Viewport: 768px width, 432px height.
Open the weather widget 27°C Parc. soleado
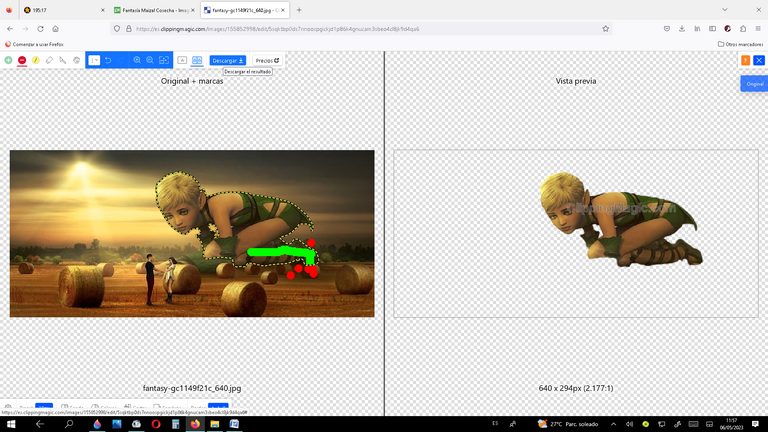point(567,424)
